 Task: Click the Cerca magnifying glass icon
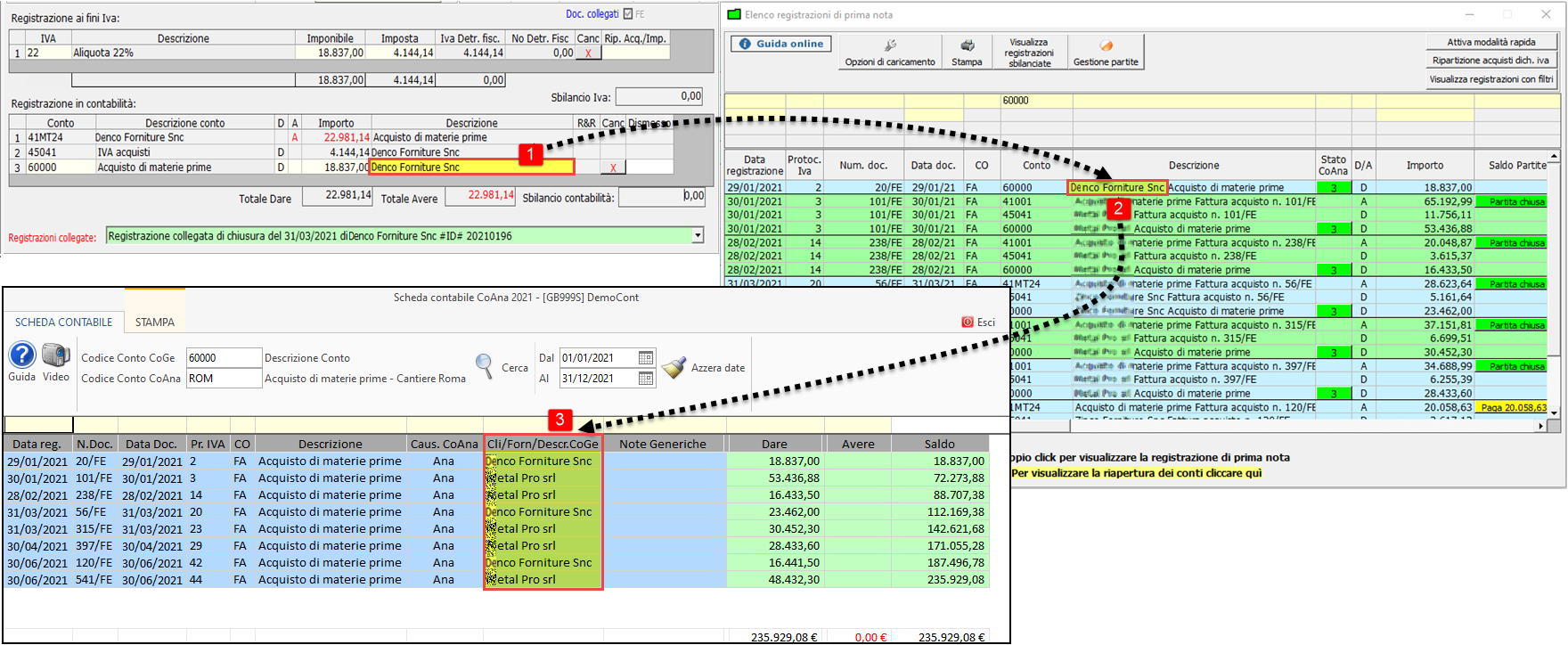coord(485,366)
